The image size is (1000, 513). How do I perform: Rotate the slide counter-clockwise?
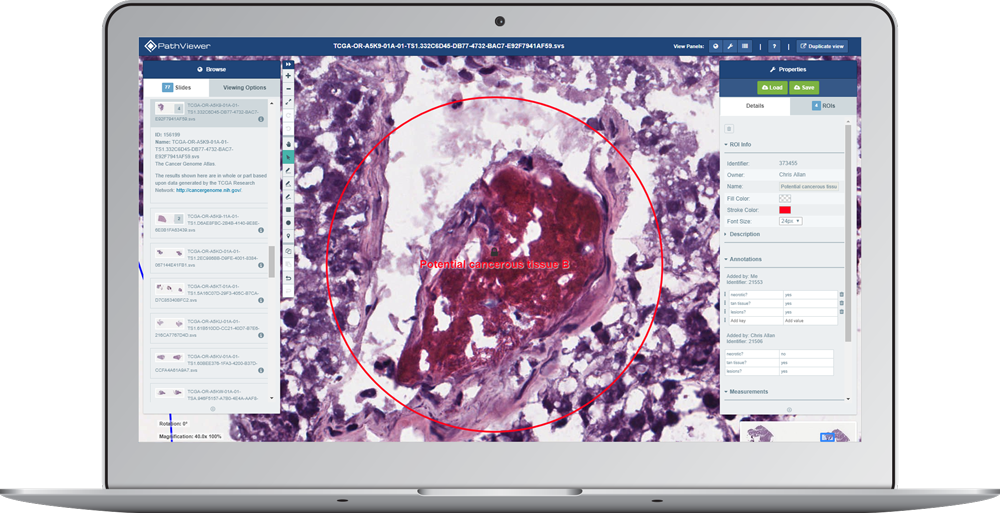288,128
